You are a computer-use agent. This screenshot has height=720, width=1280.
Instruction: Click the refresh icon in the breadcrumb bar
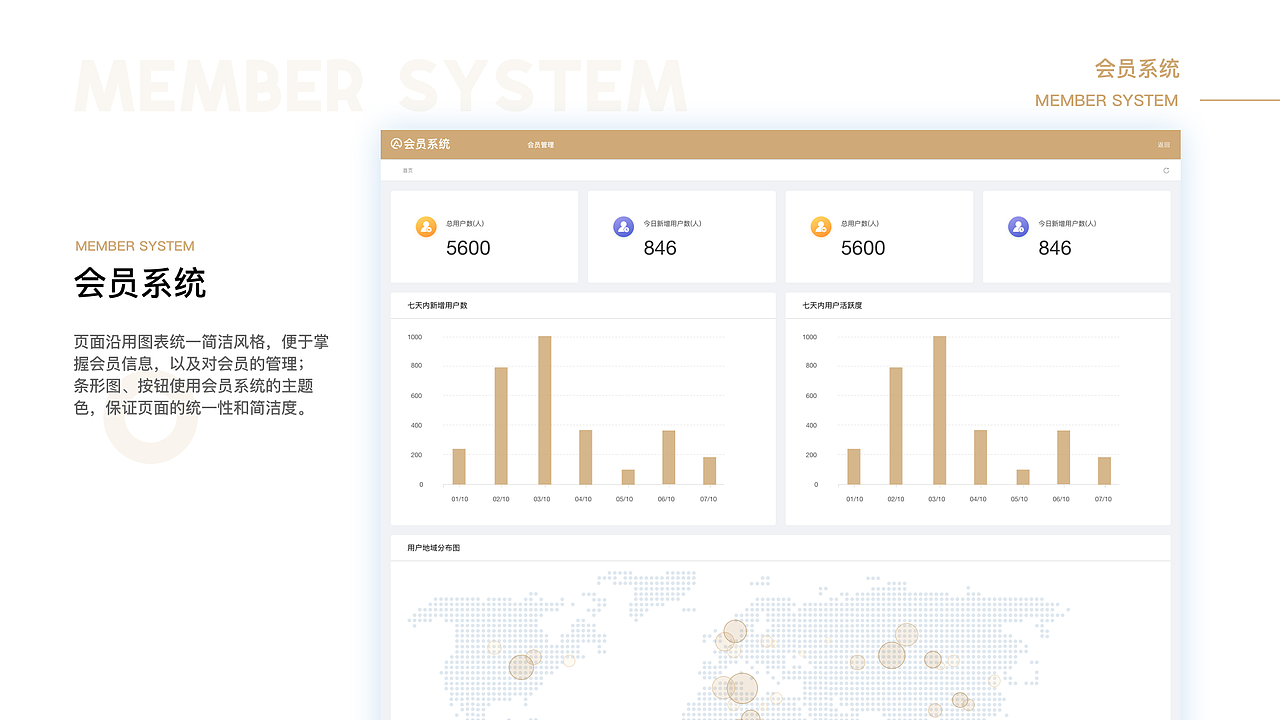tap(1166, 171)
